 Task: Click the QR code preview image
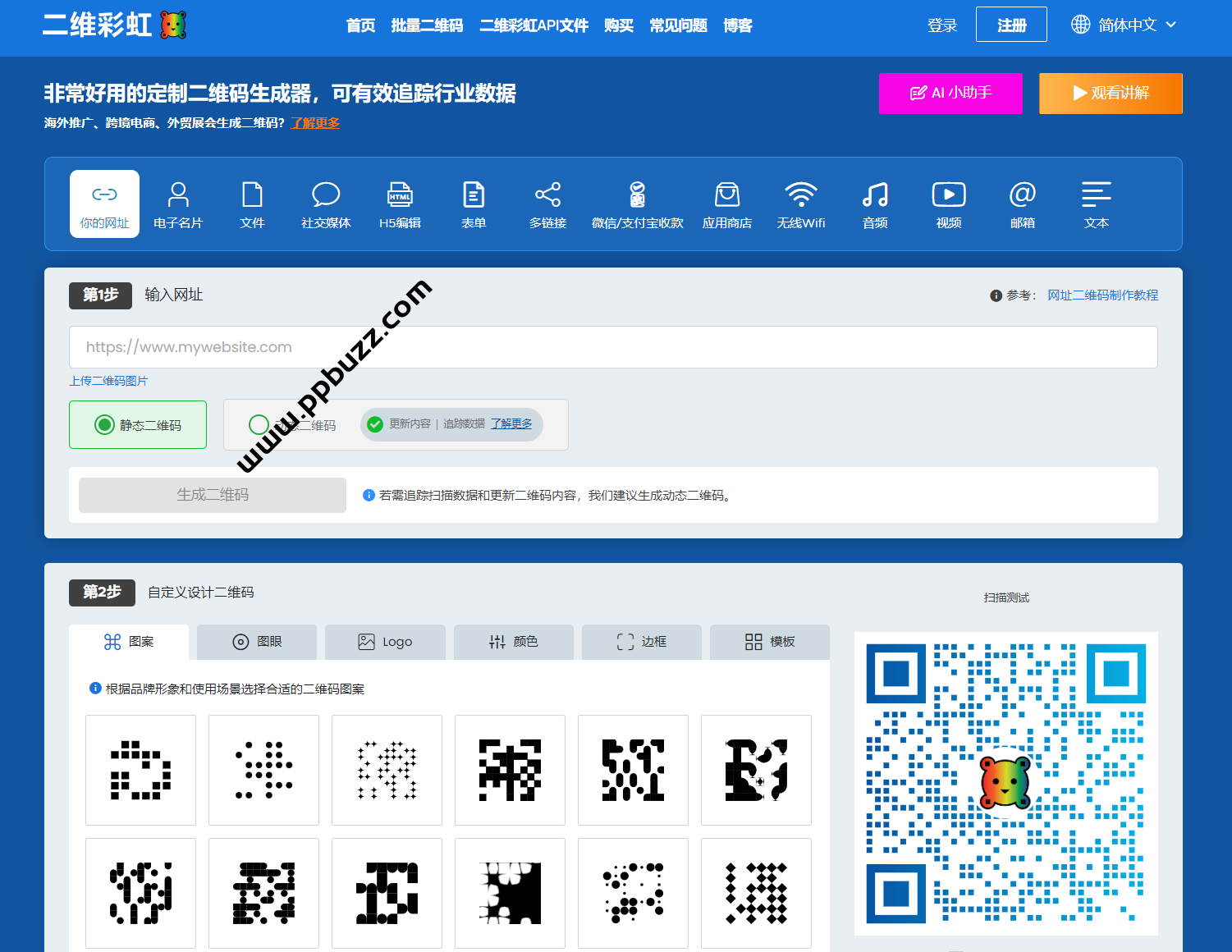pyautogui.click(x=1006, y=784)
